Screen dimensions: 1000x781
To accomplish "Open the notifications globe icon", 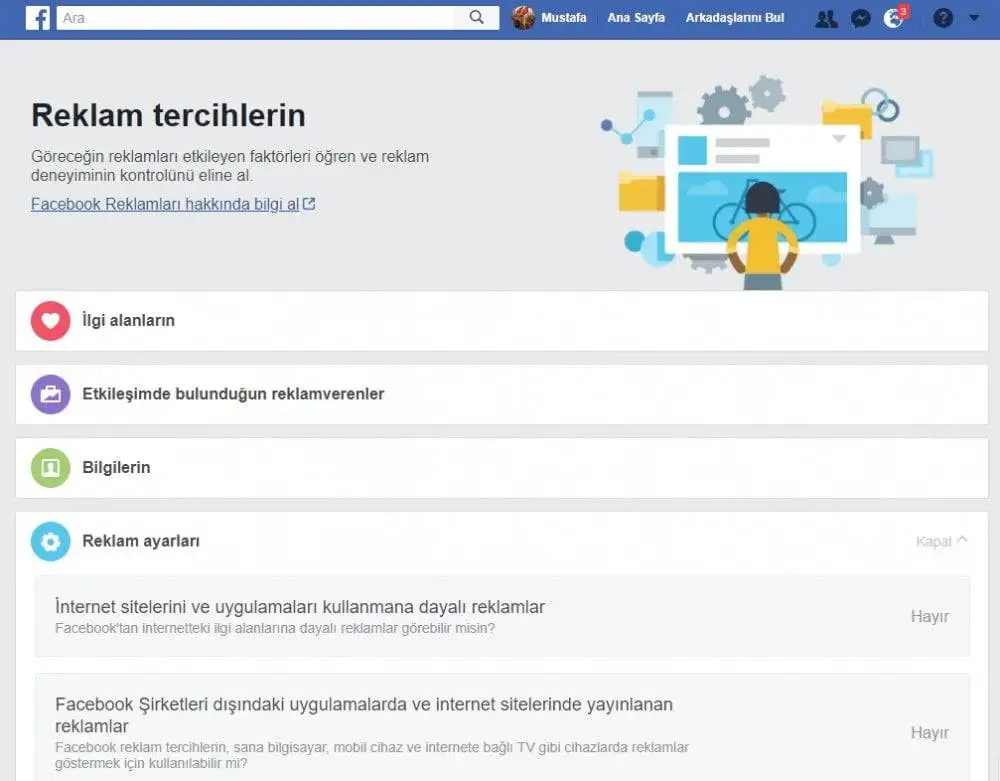I will [893, 18].
